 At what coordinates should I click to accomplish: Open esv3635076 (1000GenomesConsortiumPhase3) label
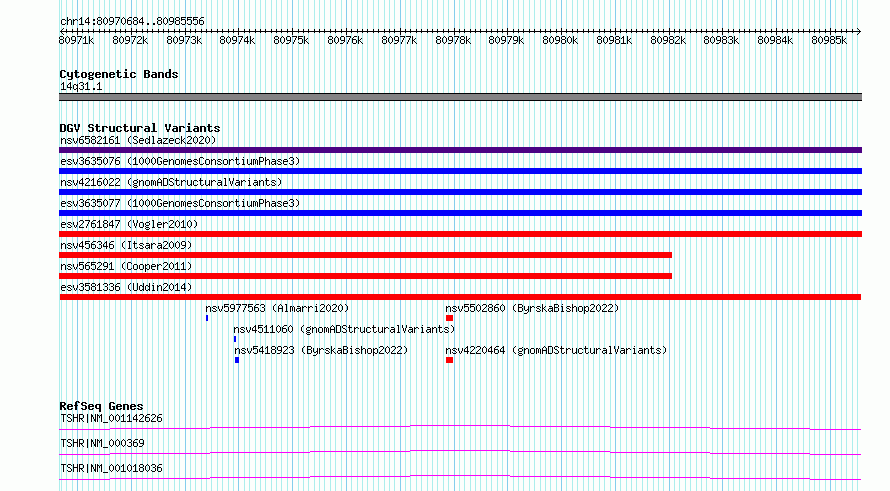(x=180, y=161)
